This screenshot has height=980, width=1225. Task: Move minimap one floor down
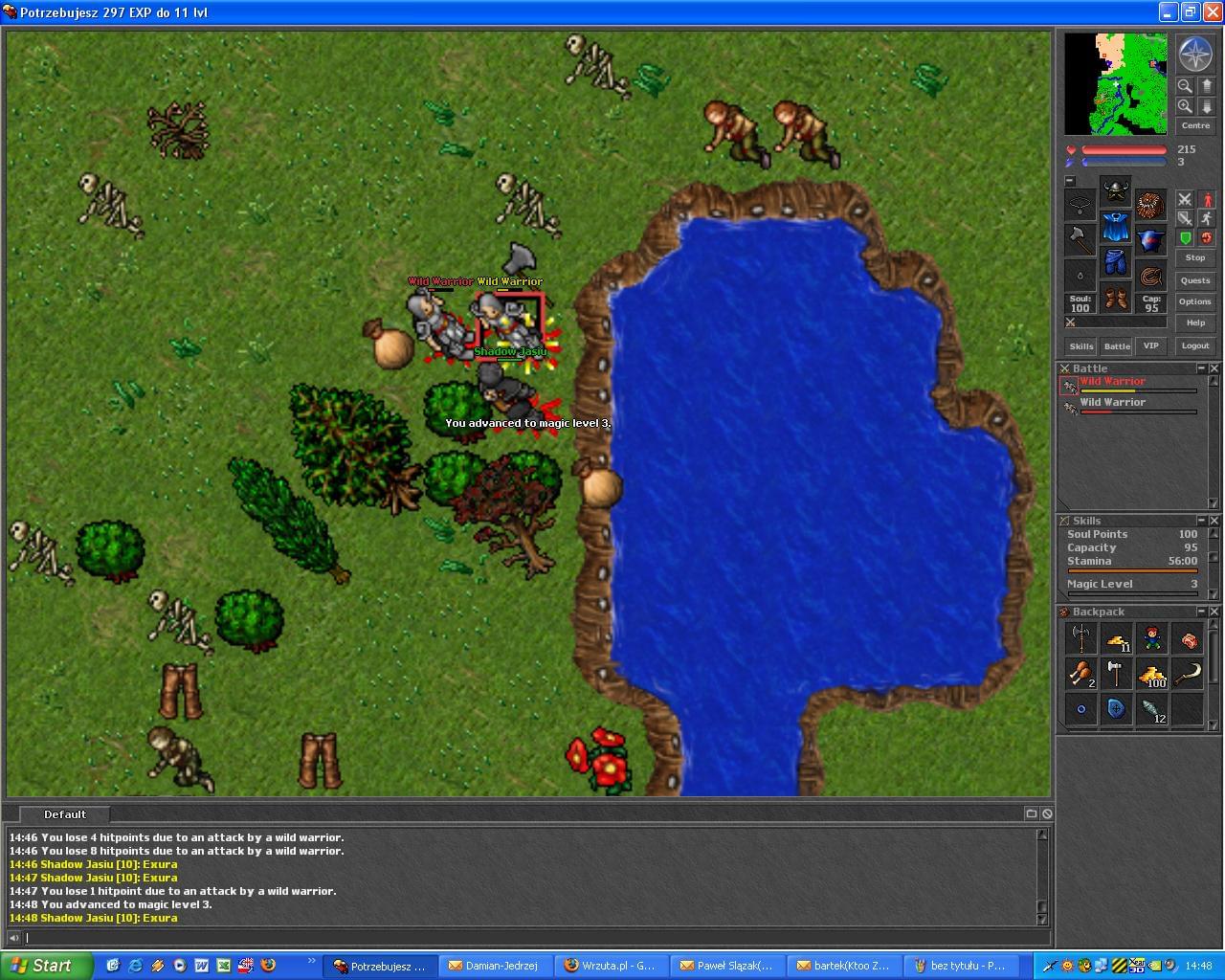pyautogui.click(x=1206, y=106)
